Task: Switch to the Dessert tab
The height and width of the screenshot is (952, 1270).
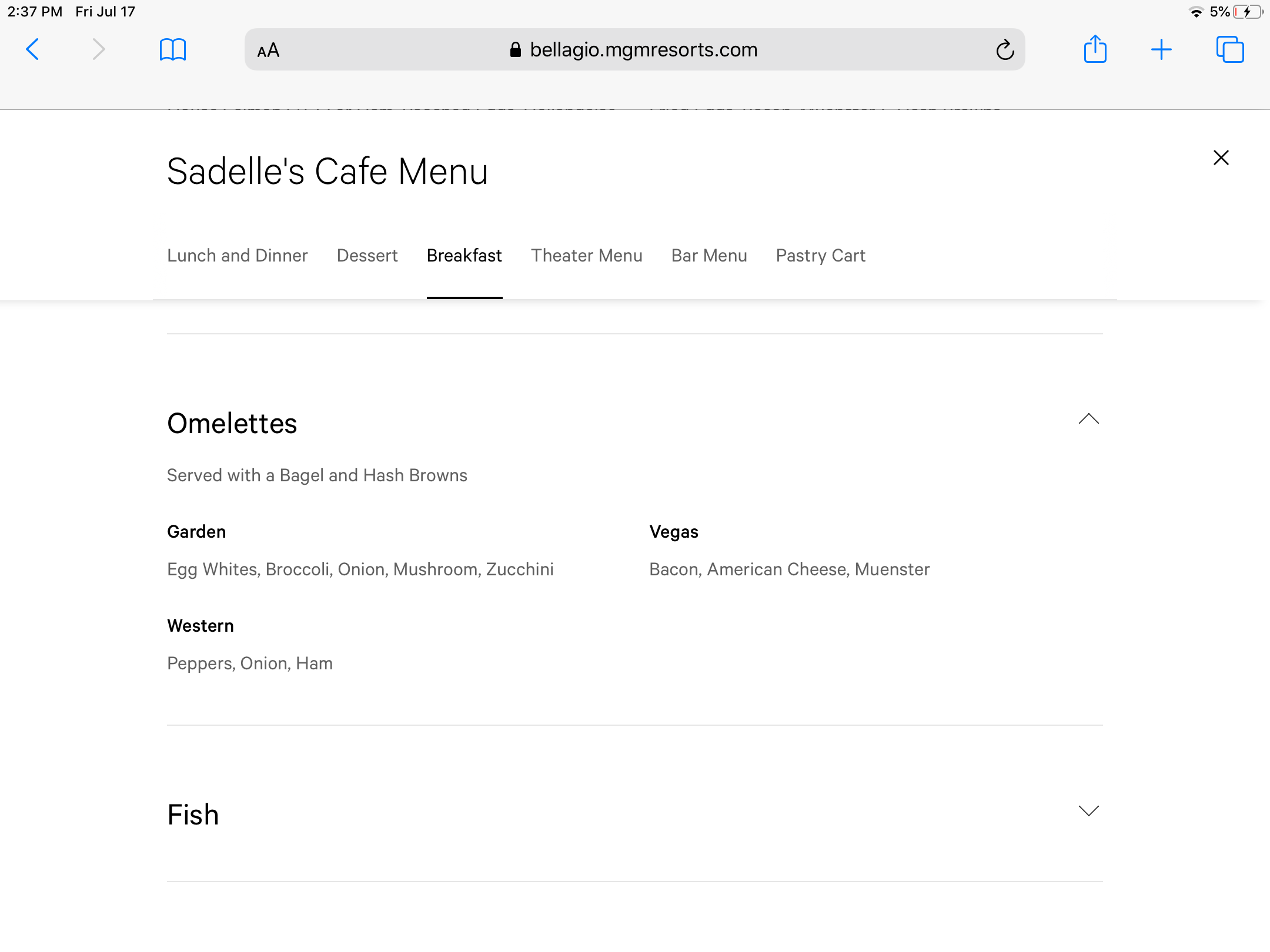Action: click(367, 256)
